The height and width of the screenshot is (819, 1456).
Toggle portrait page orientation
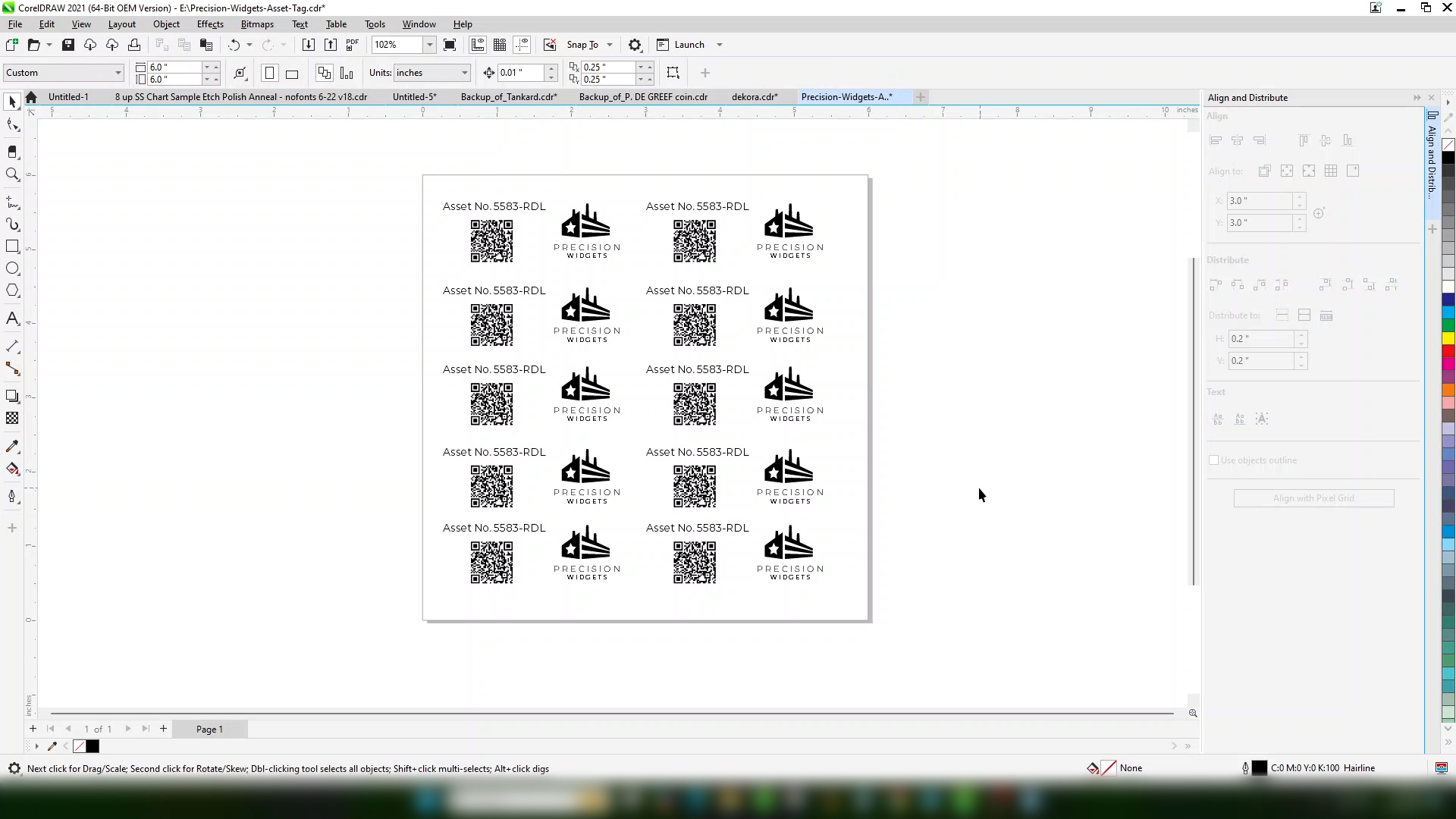click(270, 73)
